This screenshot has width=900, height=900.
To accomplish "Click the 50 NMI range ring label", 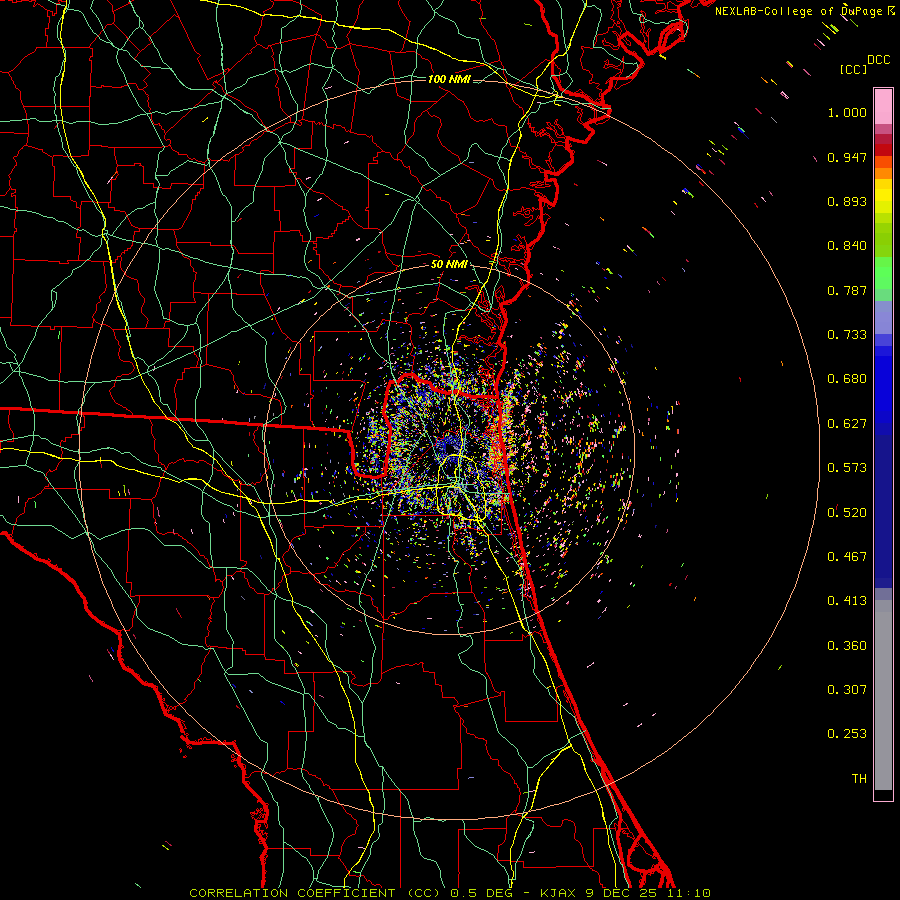I will click(x=449, y=265).
